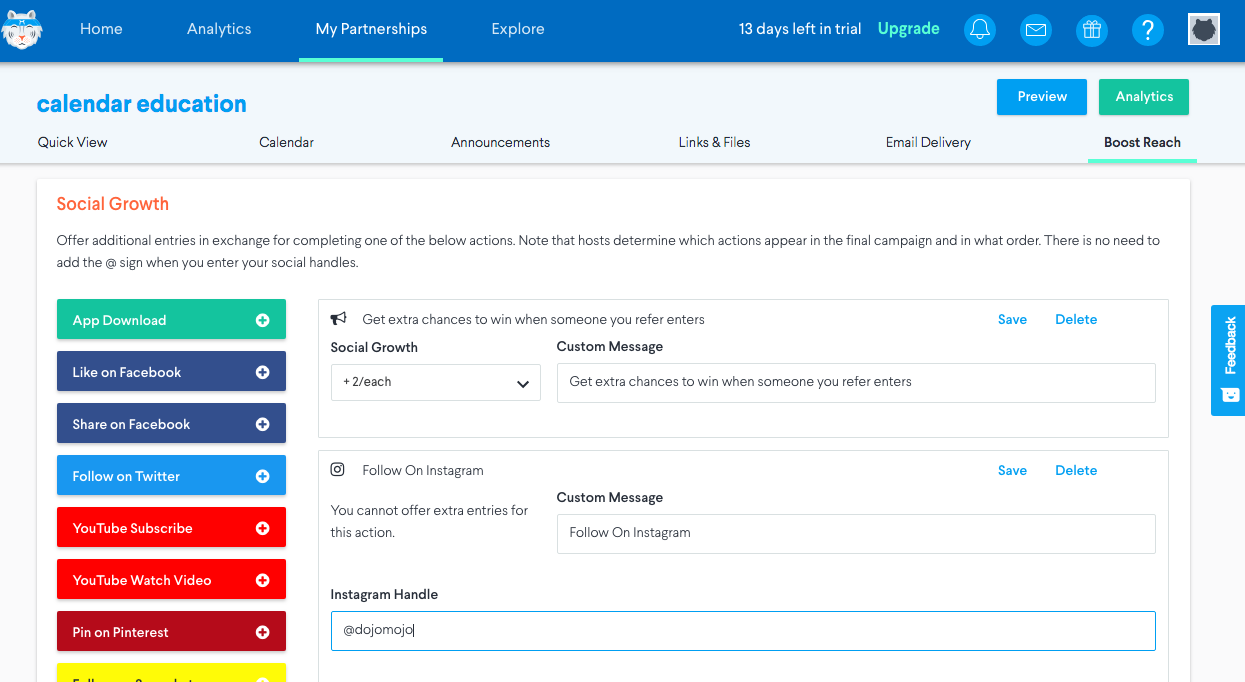
Task: Select the Boost Reach tab
Action: [1142, 142]
